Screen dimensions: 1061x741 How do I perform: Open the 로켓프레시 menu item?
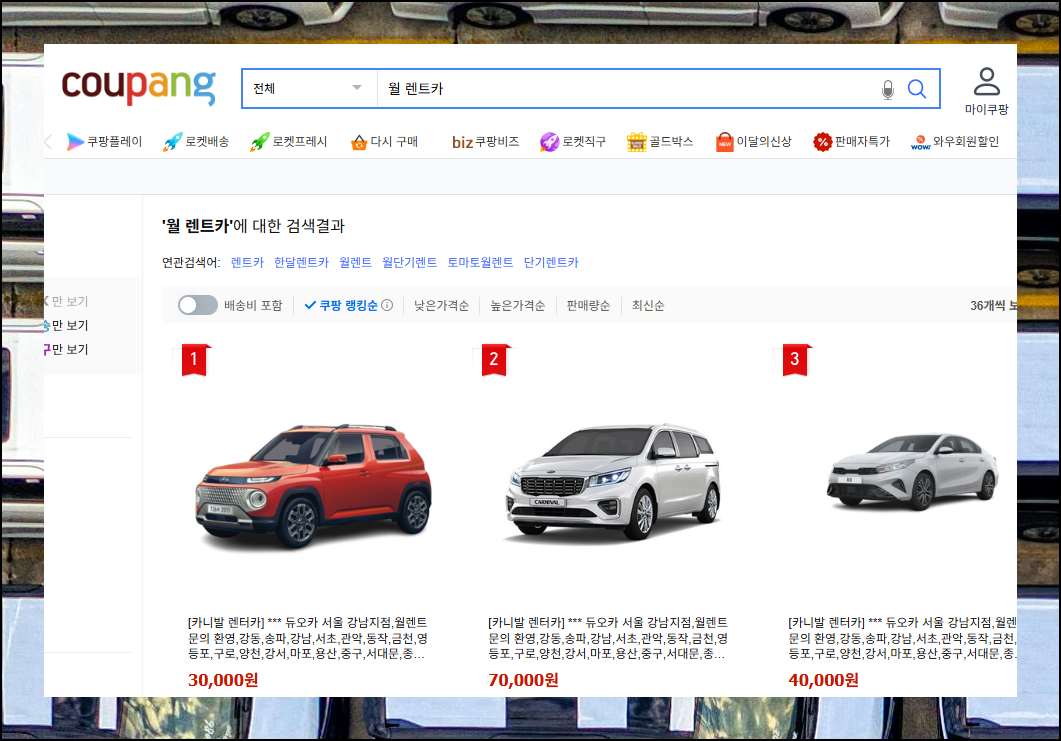(x=288, y=141)
